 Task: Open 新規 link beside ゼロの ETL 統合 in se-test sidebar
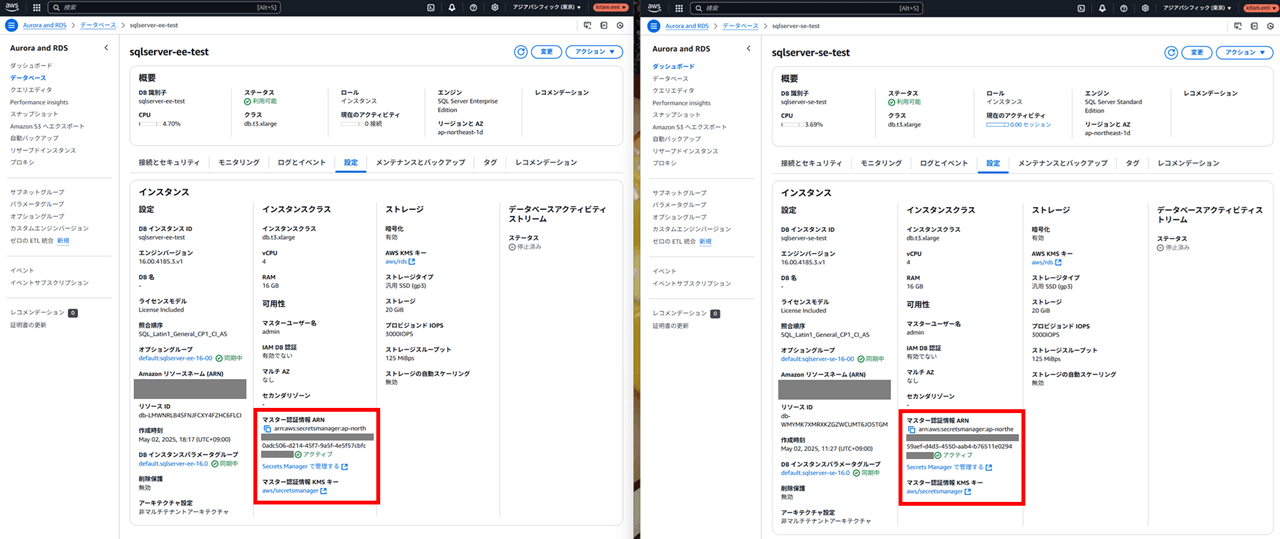click(x=706, y=241)
